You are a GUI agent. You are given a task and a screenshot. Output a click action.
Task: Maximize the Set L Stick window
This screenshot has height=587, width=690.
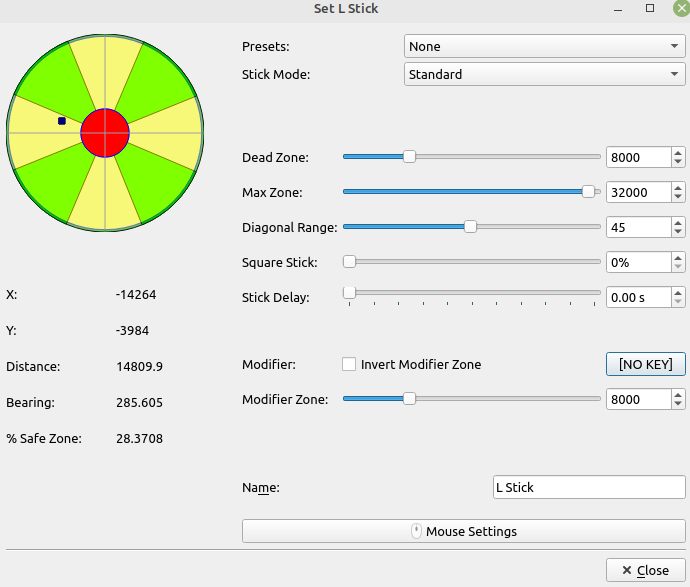click(650, 8)
